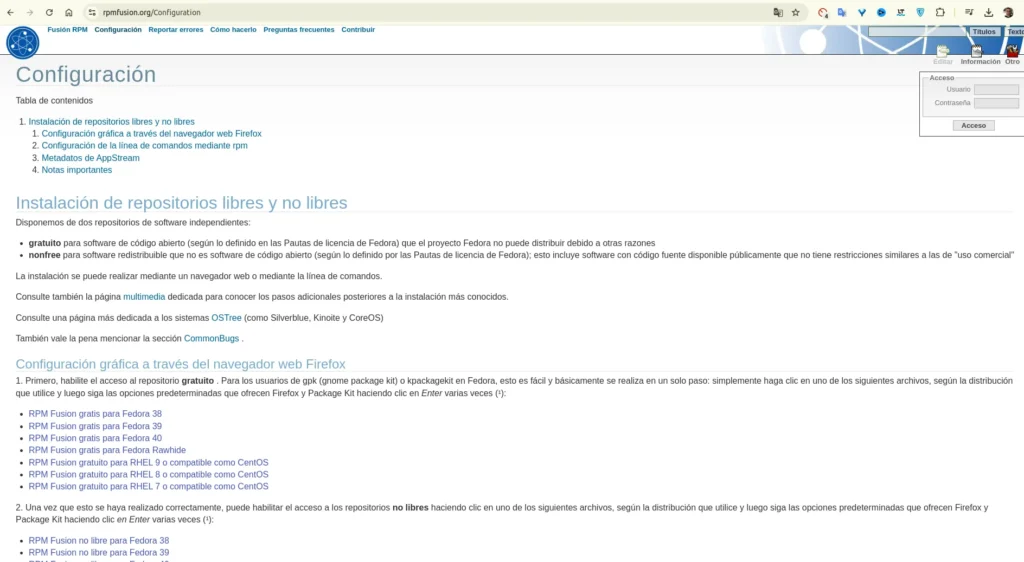Open RPM Fusion gratuito para RHEL 7
Screen dimensions: 1024x562
(148, 486)
